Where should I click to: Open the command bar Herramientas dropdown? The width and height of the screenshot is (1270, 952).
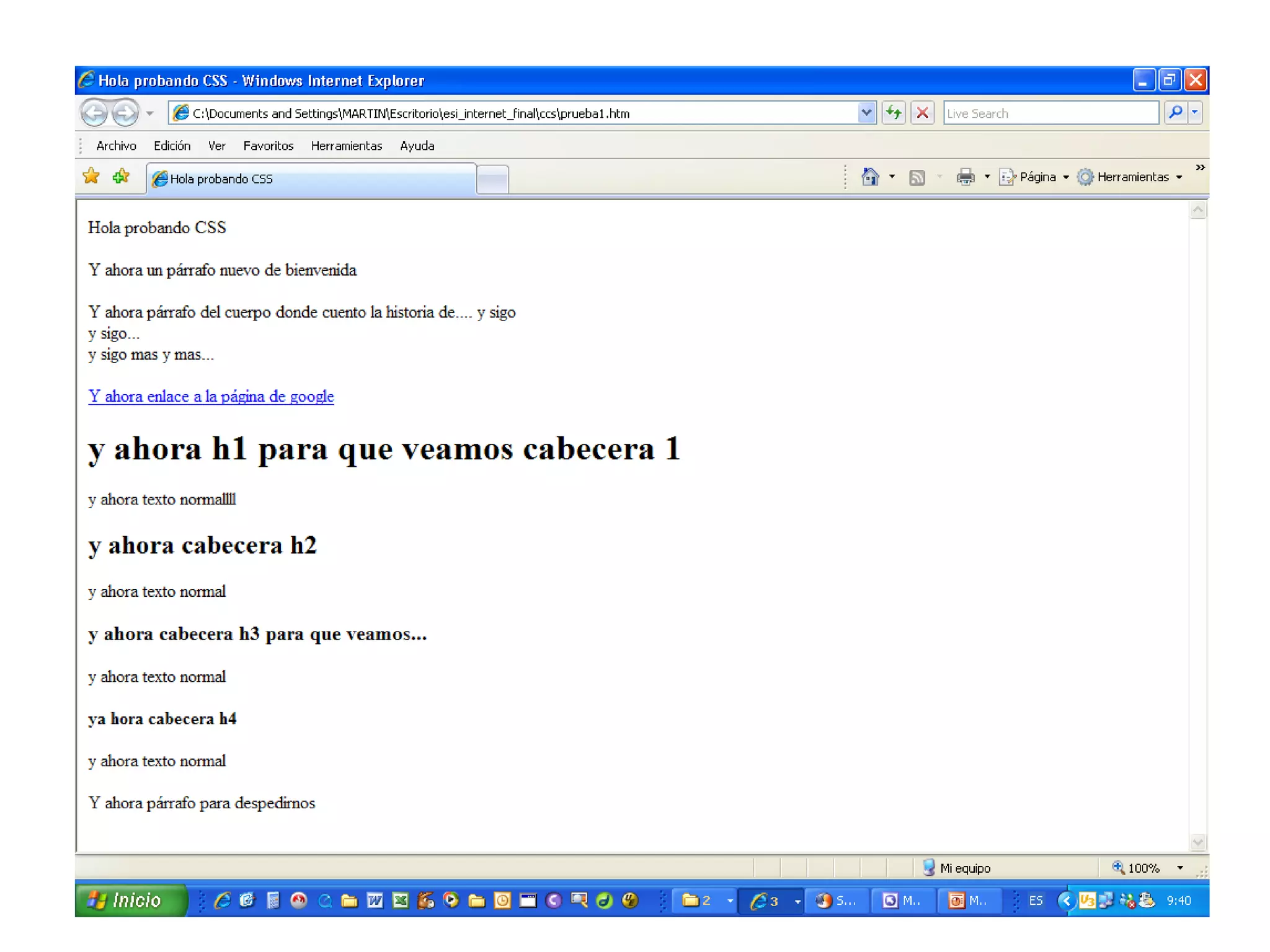(x=1132, y=177)
